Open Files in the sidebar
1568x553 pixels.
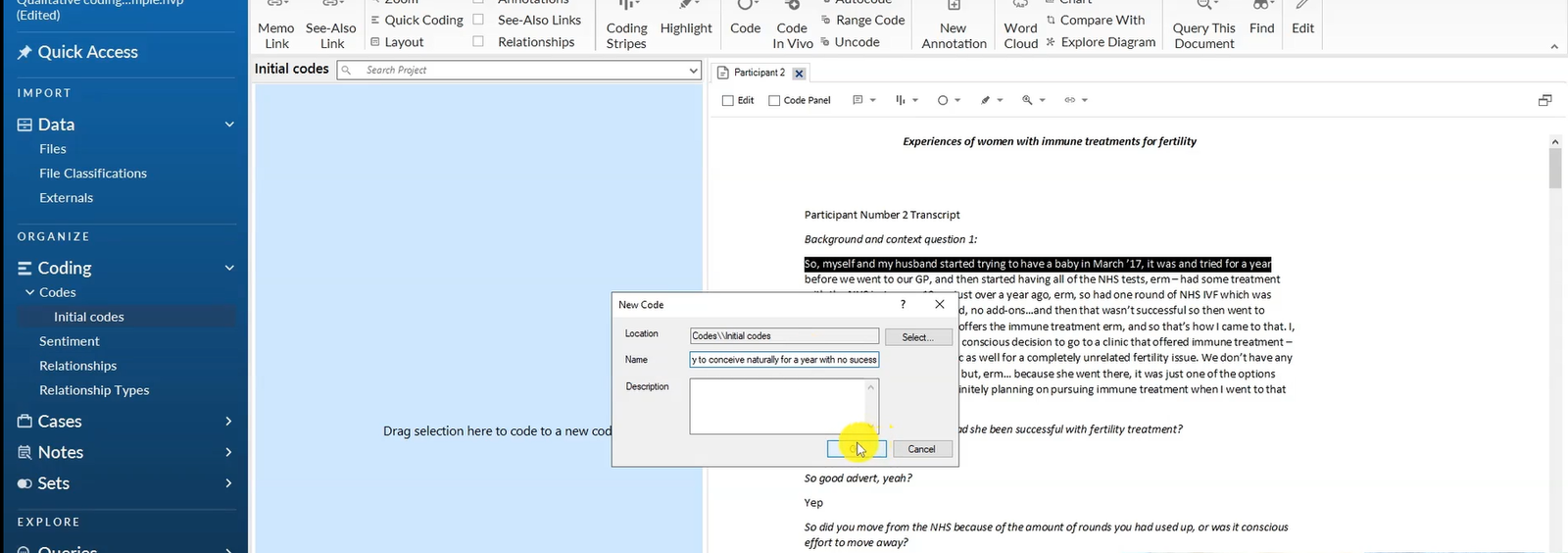[x=53, y=149]
